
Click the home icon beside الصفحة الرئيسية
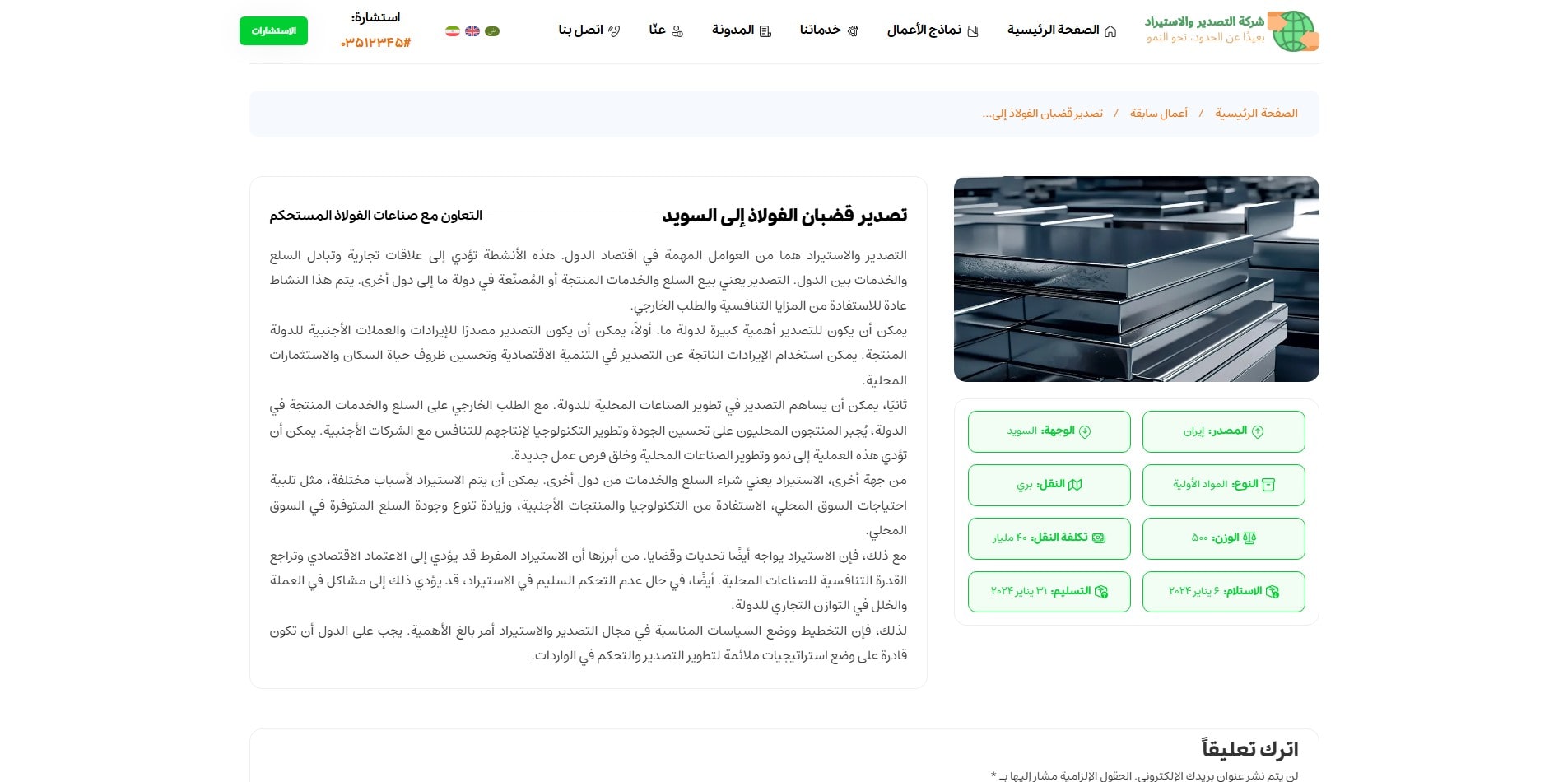(1112, 30)
